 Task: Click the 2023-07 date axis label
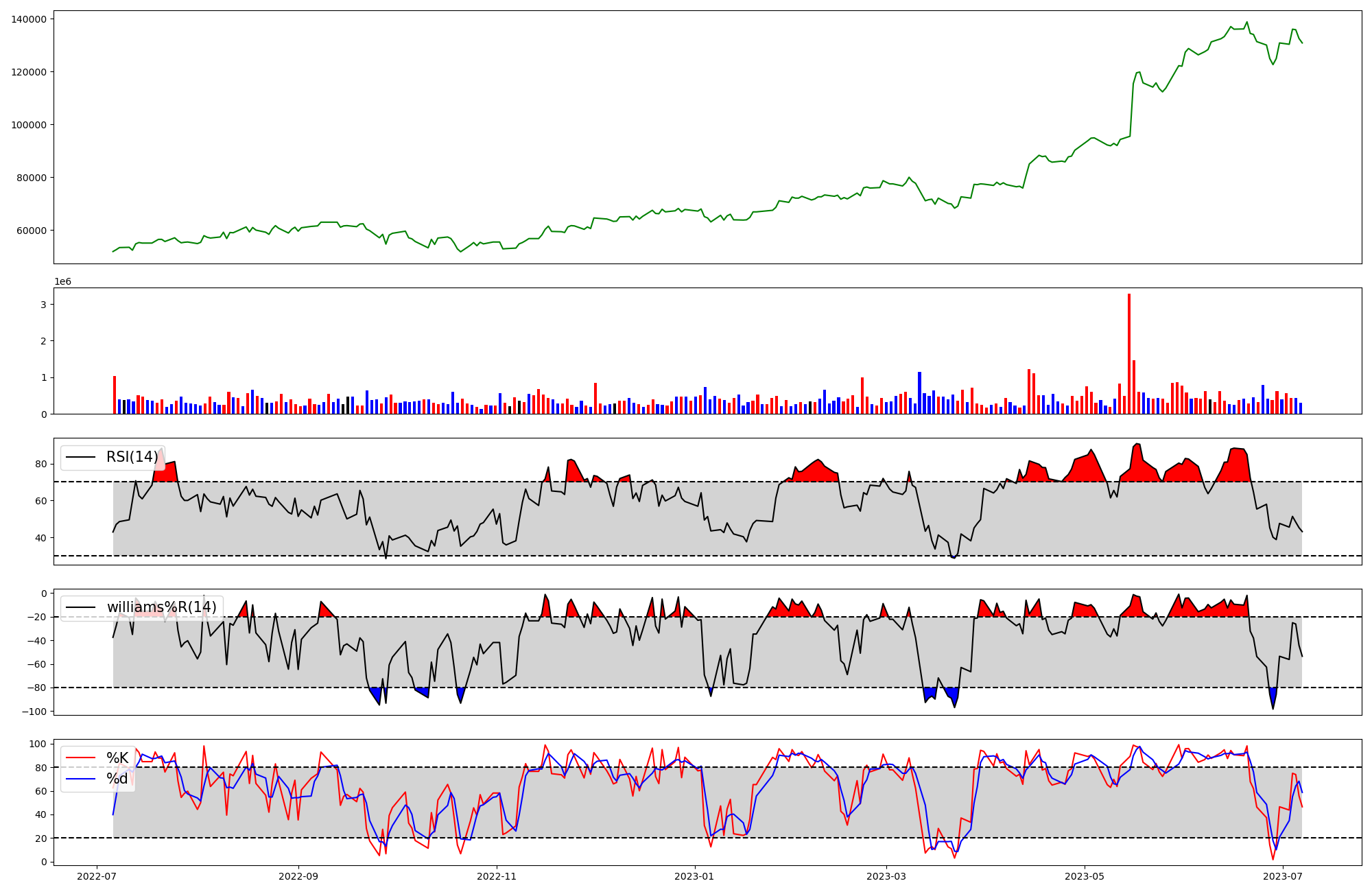click(x=1282, y=876)
